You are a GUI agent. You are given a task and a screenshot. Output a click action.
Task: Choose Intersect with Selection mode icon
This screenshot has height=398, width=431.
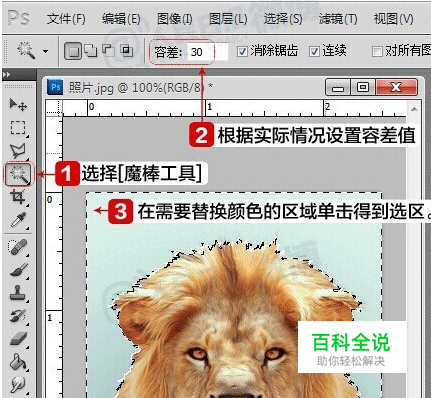[x=126, y=51]
